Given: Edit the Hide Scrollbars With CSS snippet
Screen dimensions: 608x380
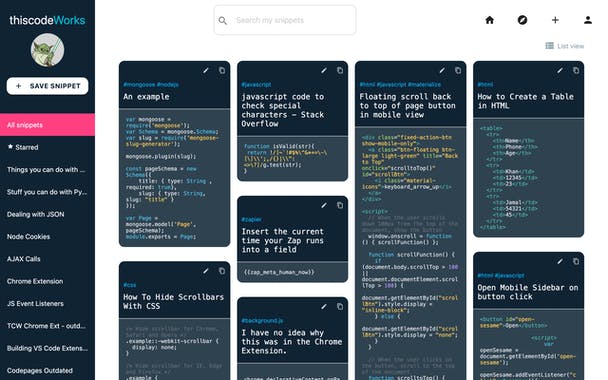Looking at the screenshot, I should click(x=206, y=271).
